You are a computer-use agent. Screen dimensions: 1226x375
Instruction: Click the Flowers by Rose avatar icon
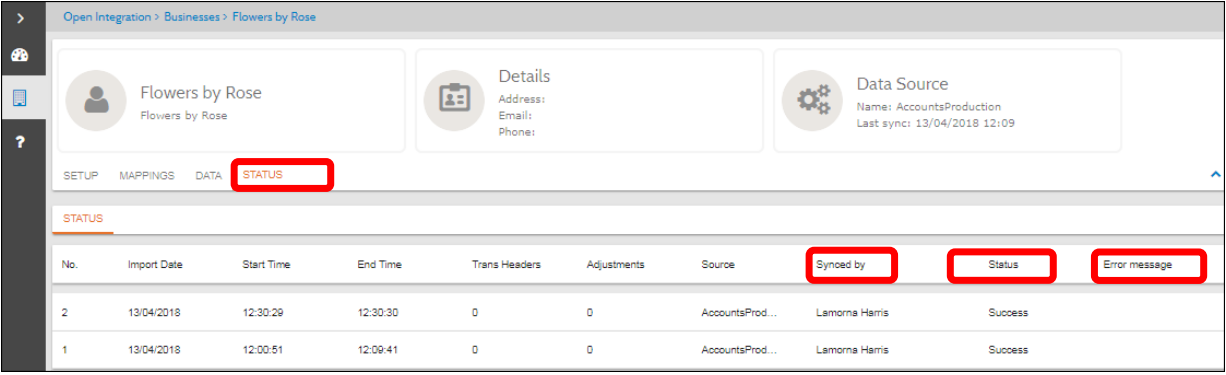pyautogui.click(x=96, y=100)
